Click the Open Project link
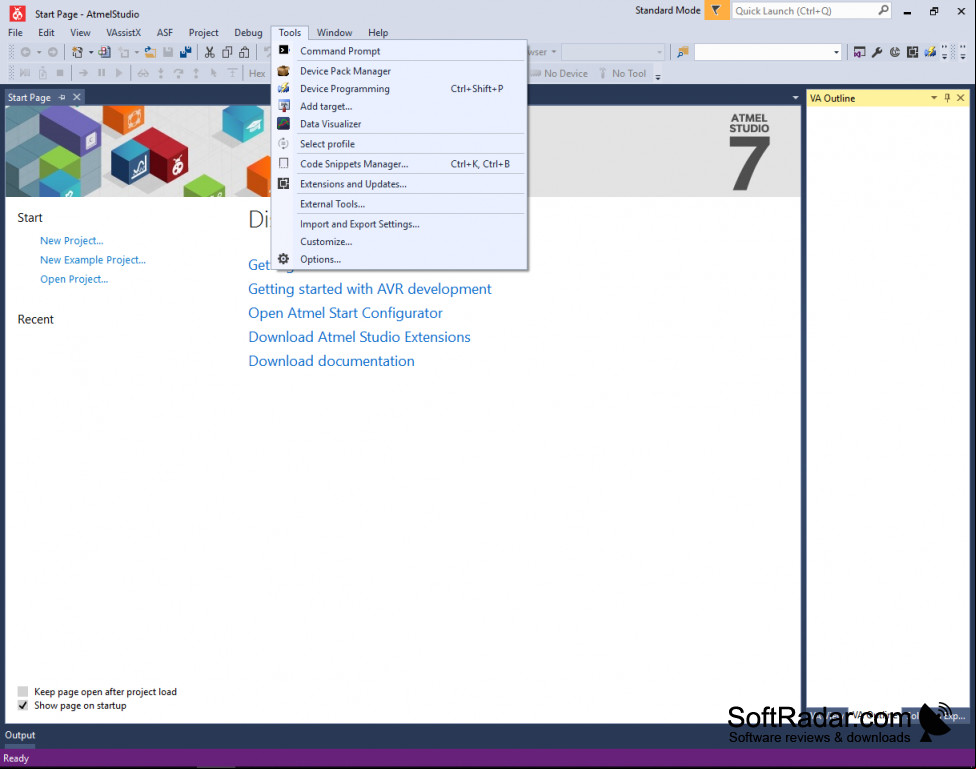The image size is (976, 769). tap(74, 279)
